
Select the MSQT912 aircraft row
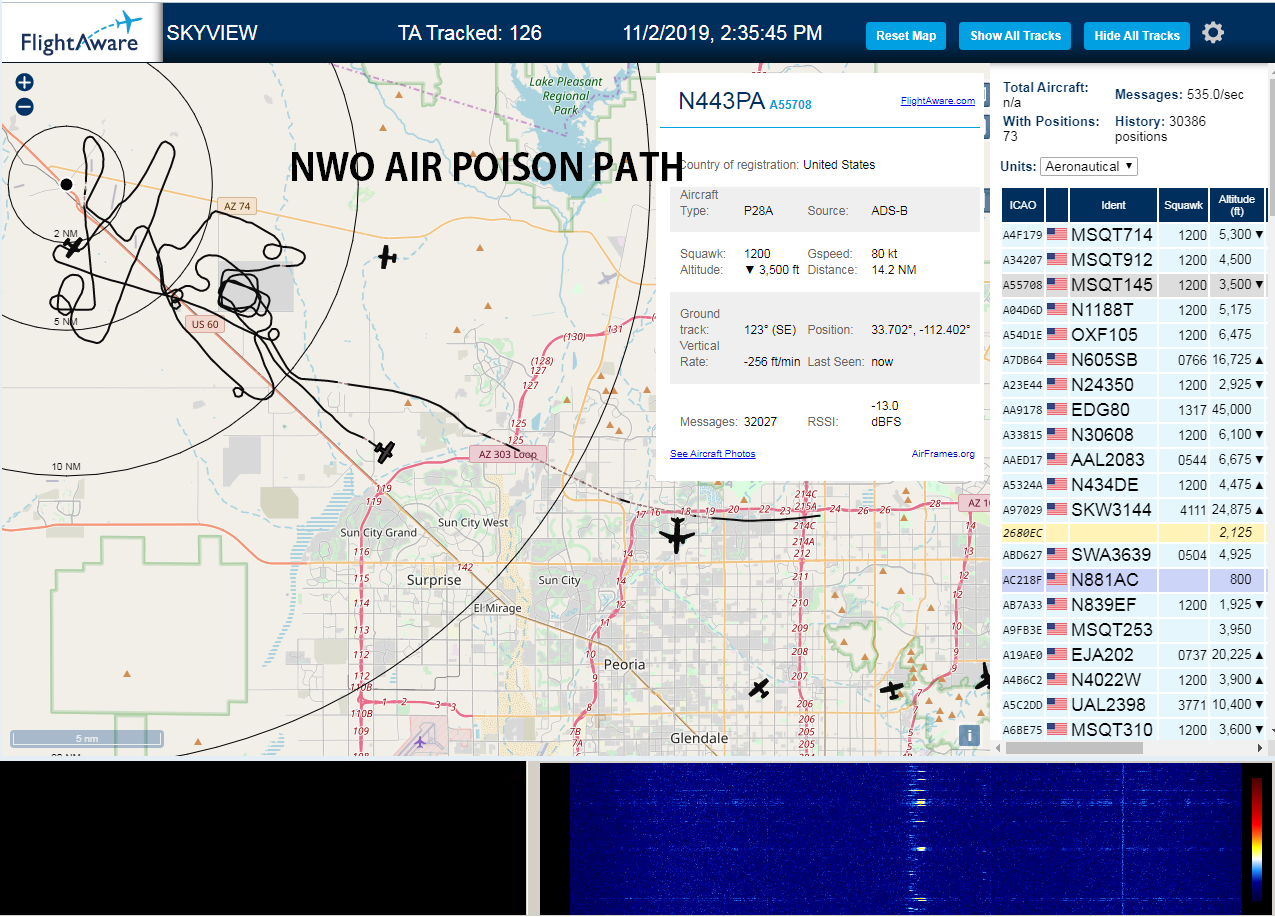pyautogui.click(x=1134, y=260)
